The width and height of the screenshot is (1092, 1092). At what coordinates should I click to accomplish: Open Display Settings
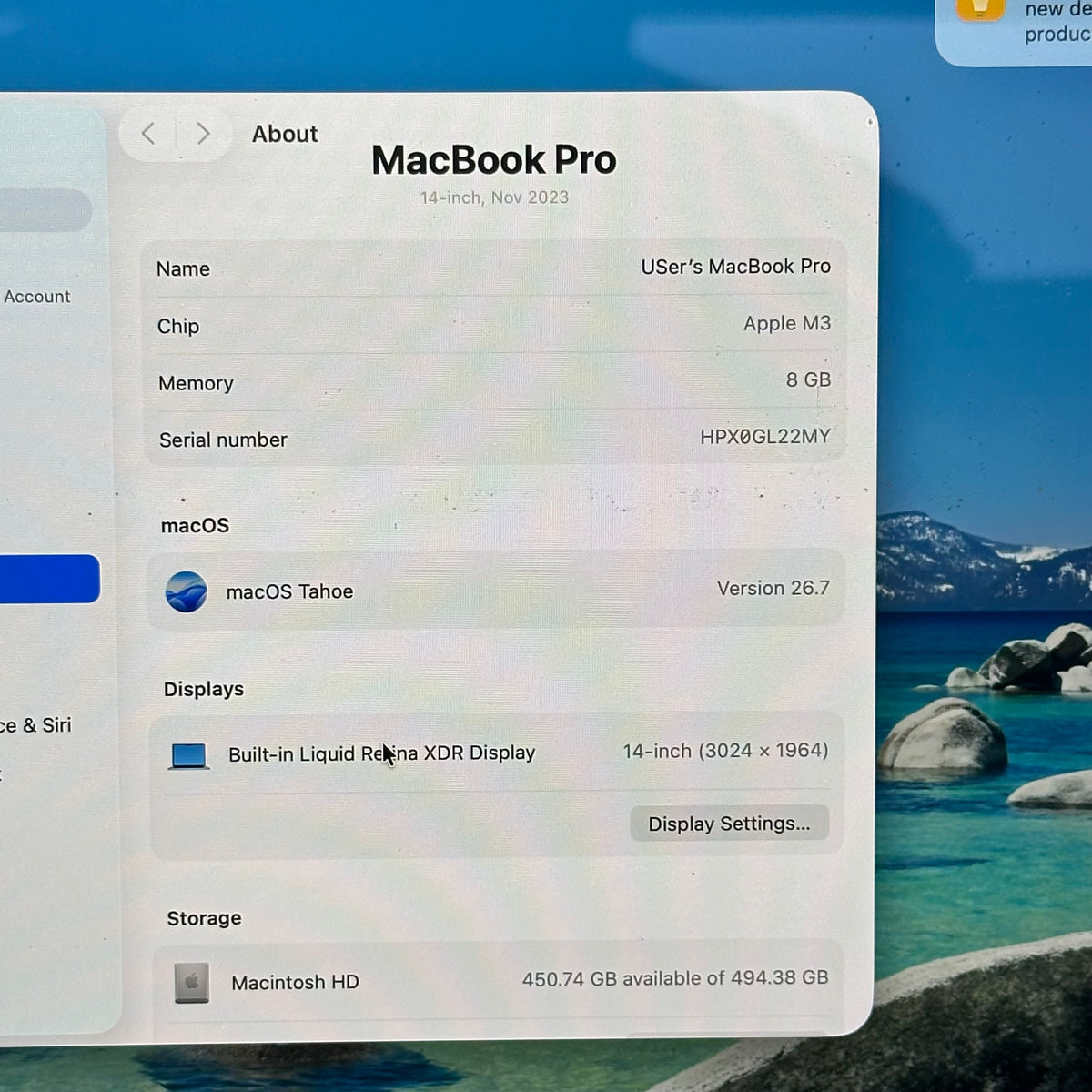(x=729, y=824)
